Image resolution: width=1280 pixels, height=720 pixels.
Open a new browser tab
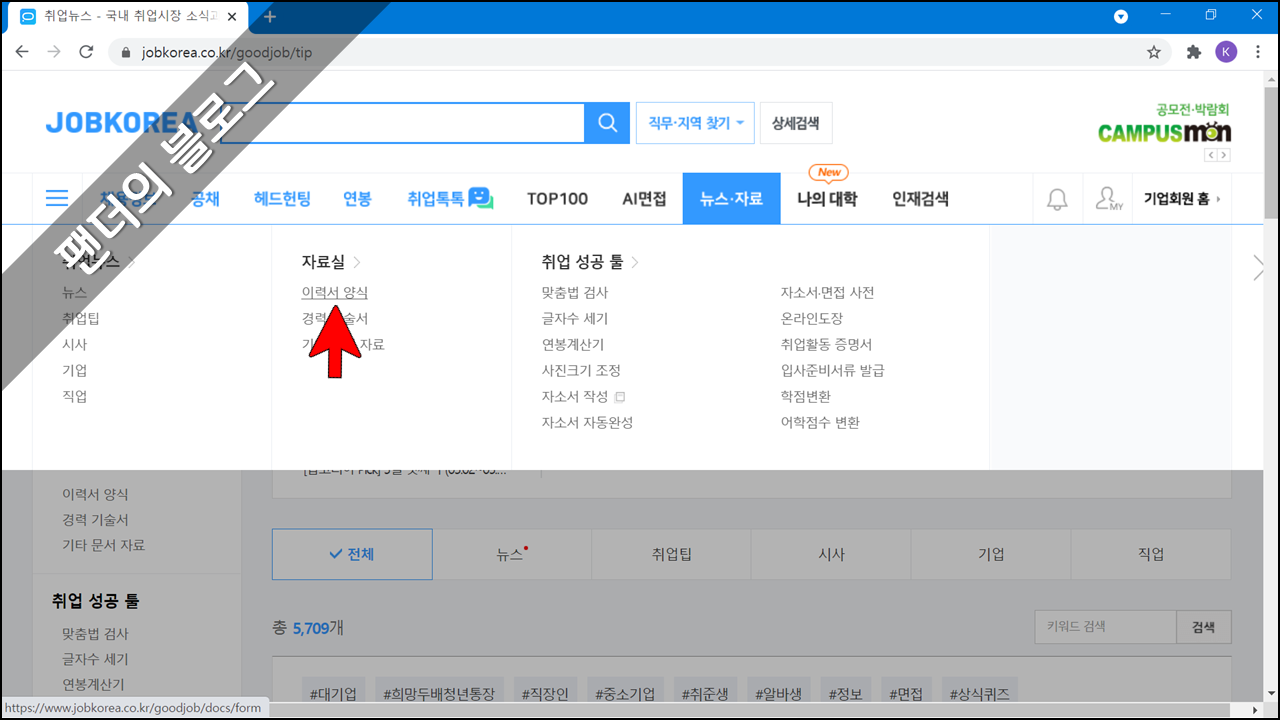[270, 16]
